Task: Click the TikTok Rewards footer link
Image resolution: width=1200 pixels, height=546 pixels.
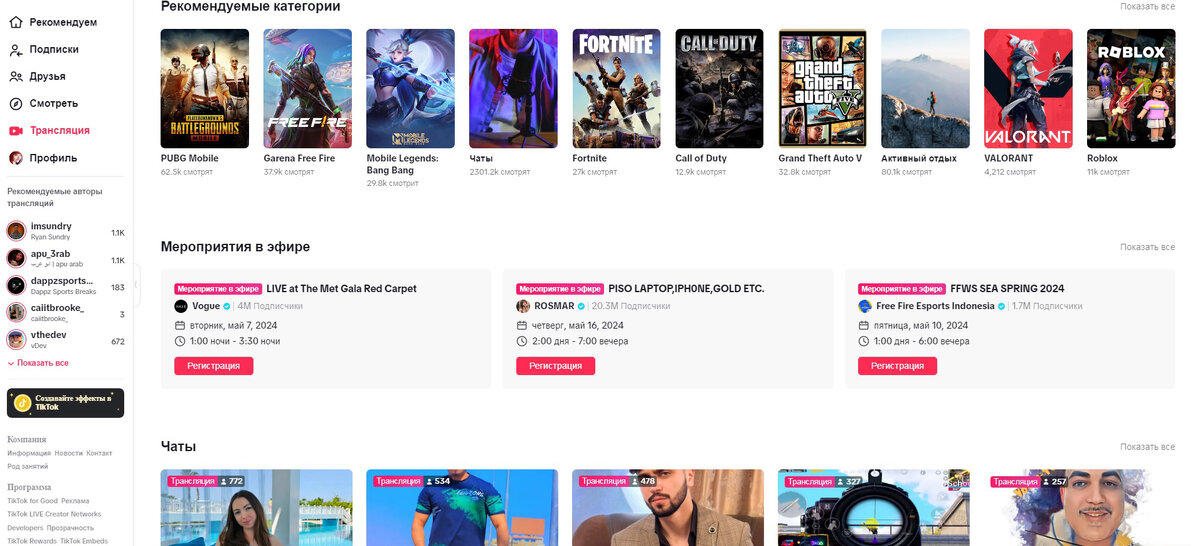Action: [x=32, y=541]
